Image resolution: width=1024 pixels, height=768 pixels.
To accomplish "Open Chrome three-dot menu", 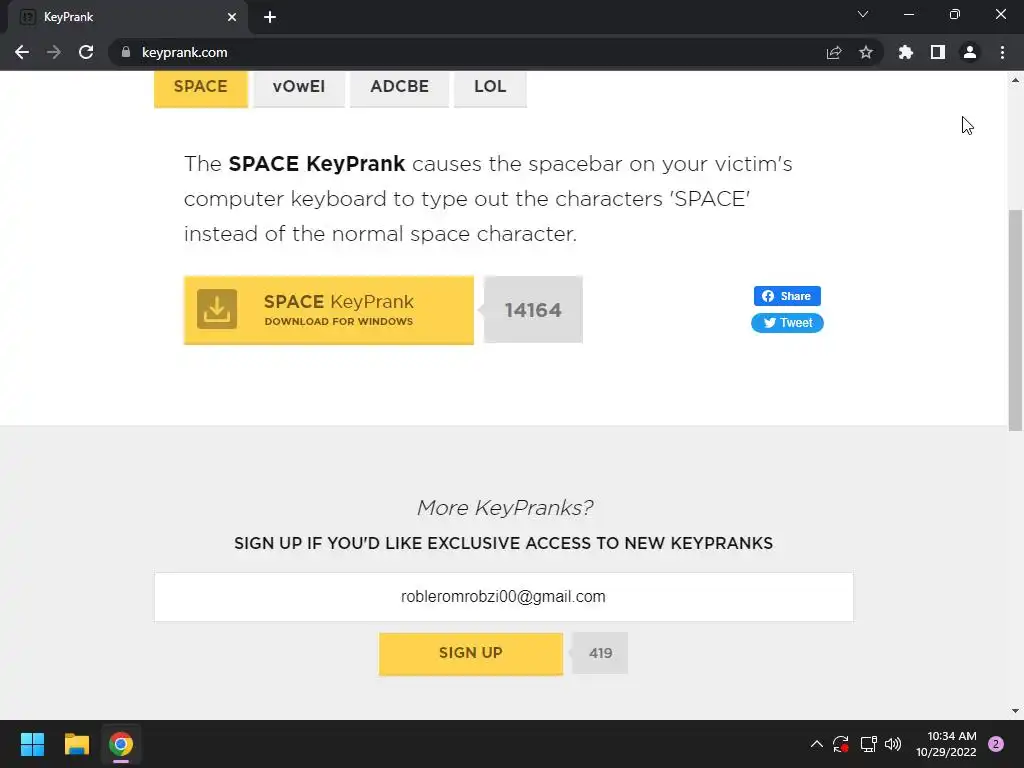I will pyautogui.click(x=1002, y=52).
